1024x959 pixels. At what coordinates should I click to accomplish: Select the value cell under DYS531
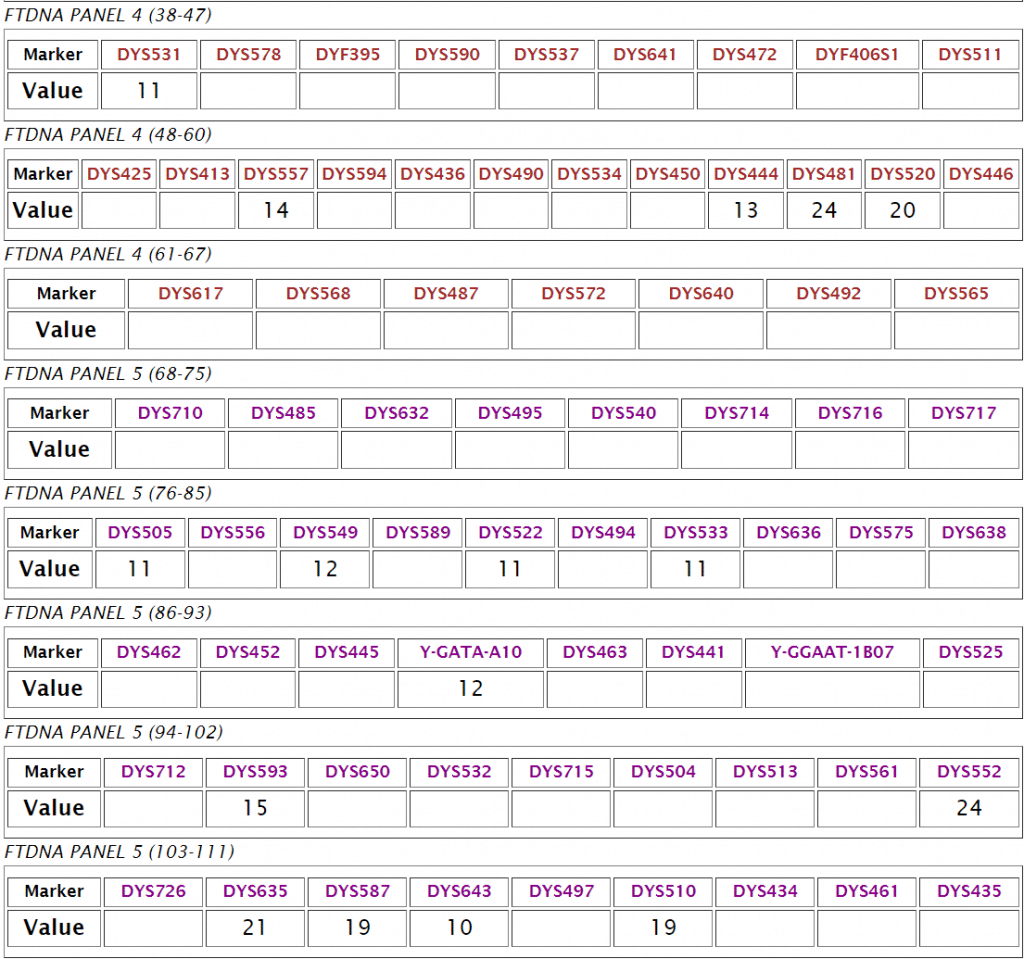click(149, 91)
